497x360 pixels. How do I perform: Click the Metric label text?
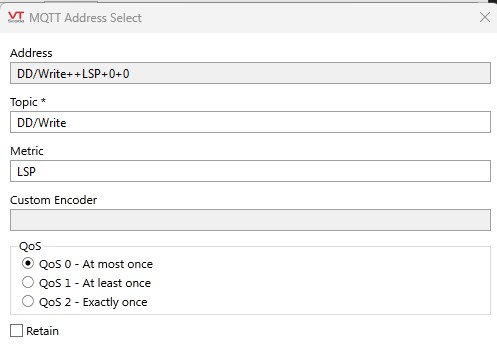[x=27, y=151]
